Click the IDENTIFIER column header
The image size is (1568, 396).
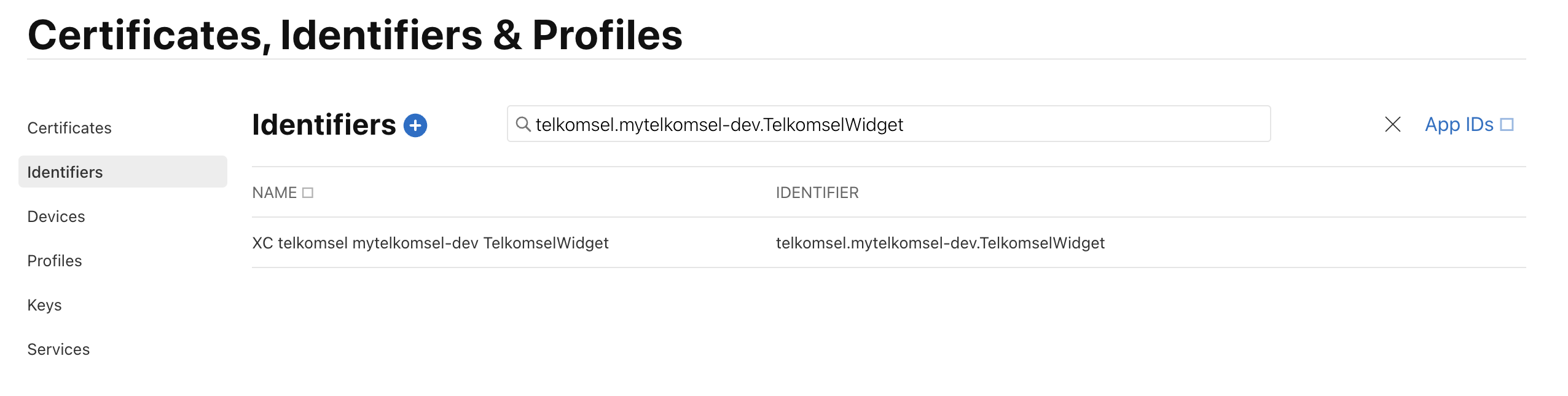click(x=817, y=193)
